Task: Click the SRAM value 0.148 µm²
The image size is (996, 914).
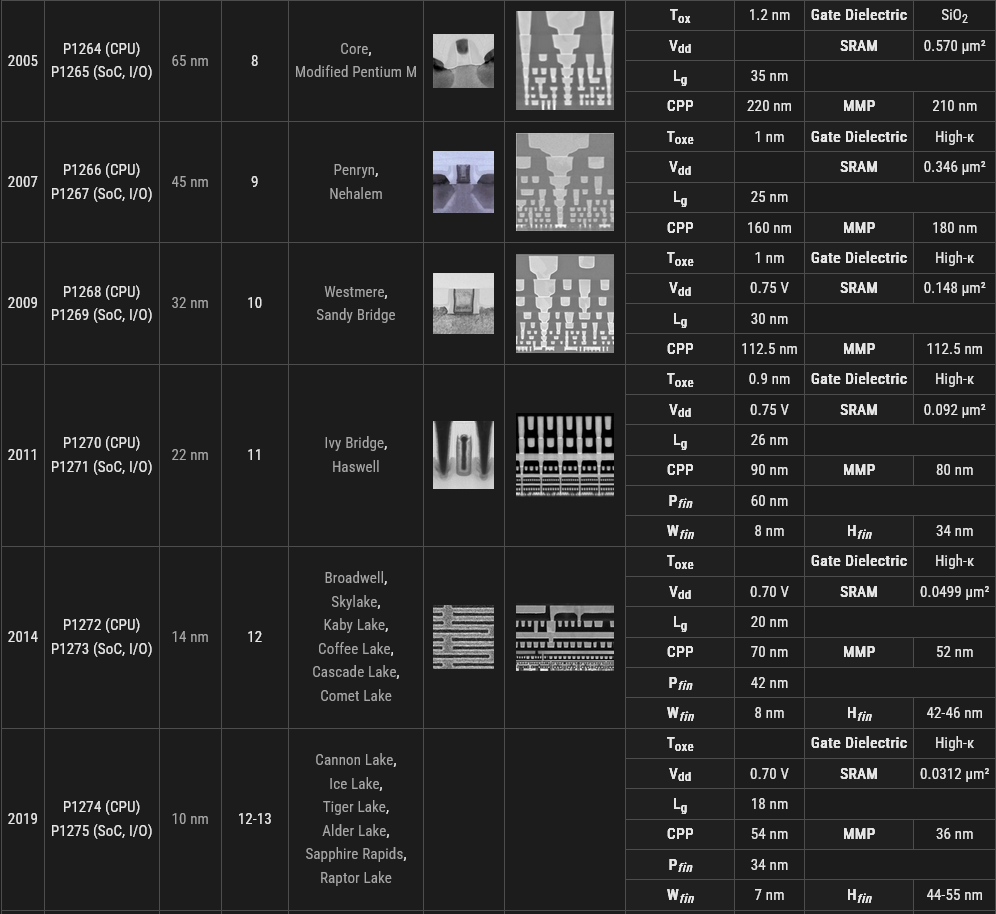Action: (x=955, y=288)
